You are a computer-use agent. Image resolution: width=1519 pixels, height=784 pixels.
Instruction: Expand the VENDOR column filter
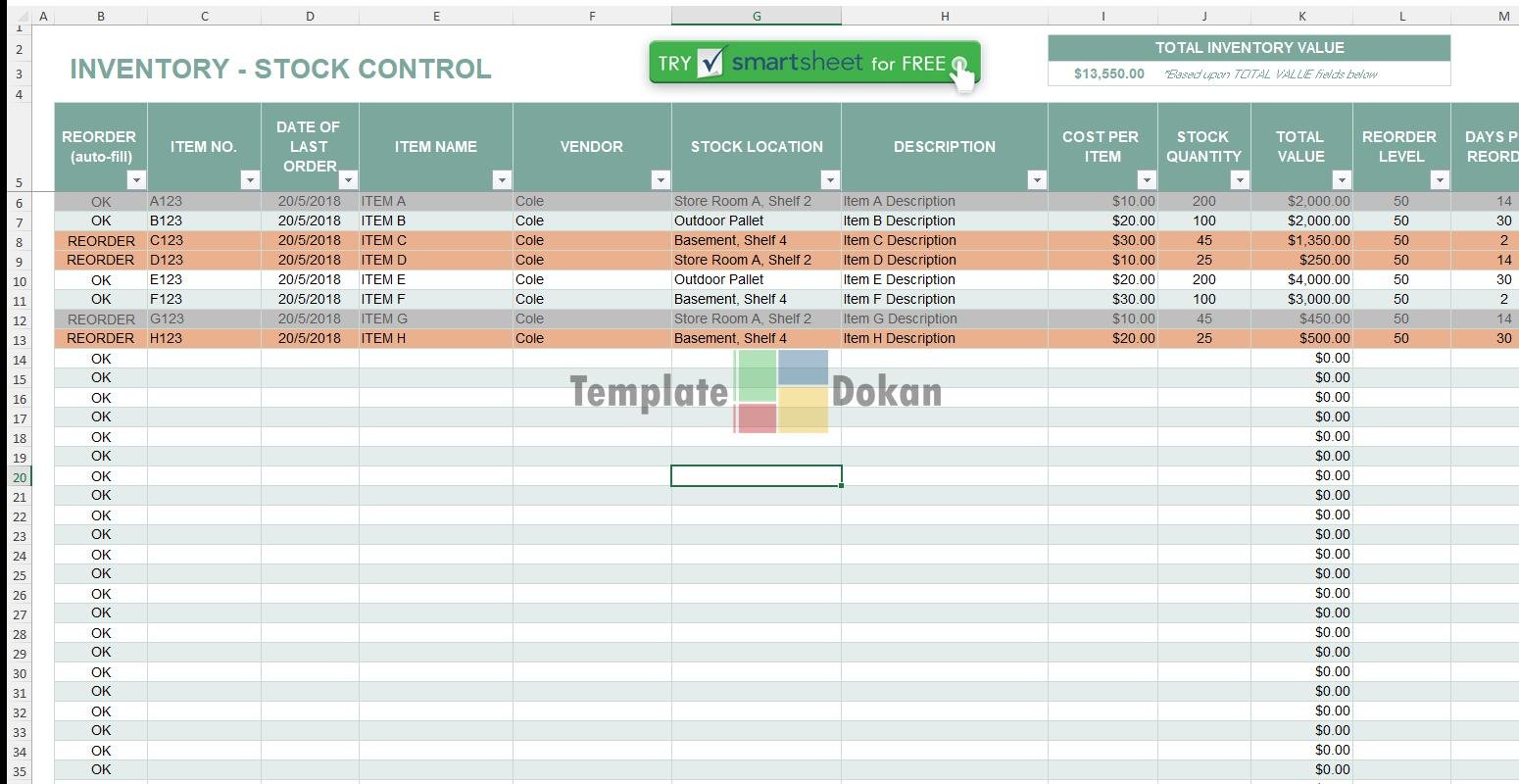click(661, 180)
